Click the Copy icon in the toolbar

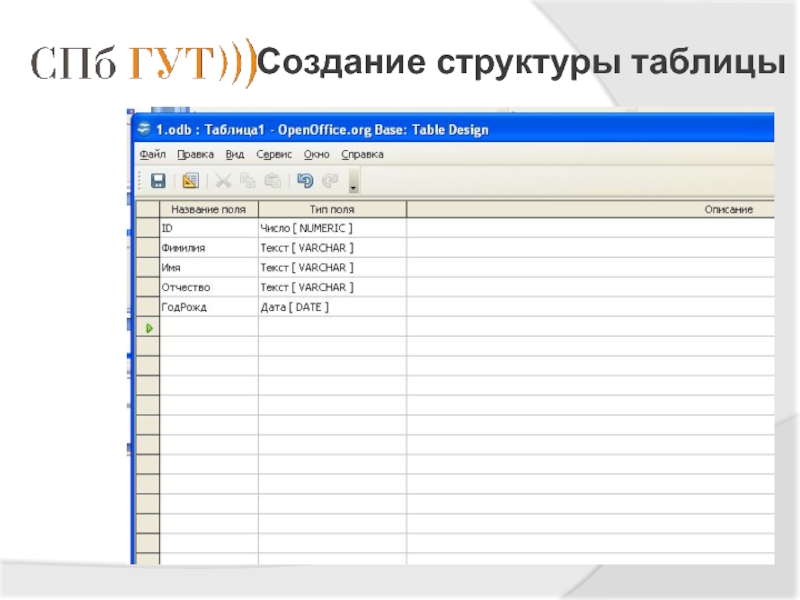247,181
